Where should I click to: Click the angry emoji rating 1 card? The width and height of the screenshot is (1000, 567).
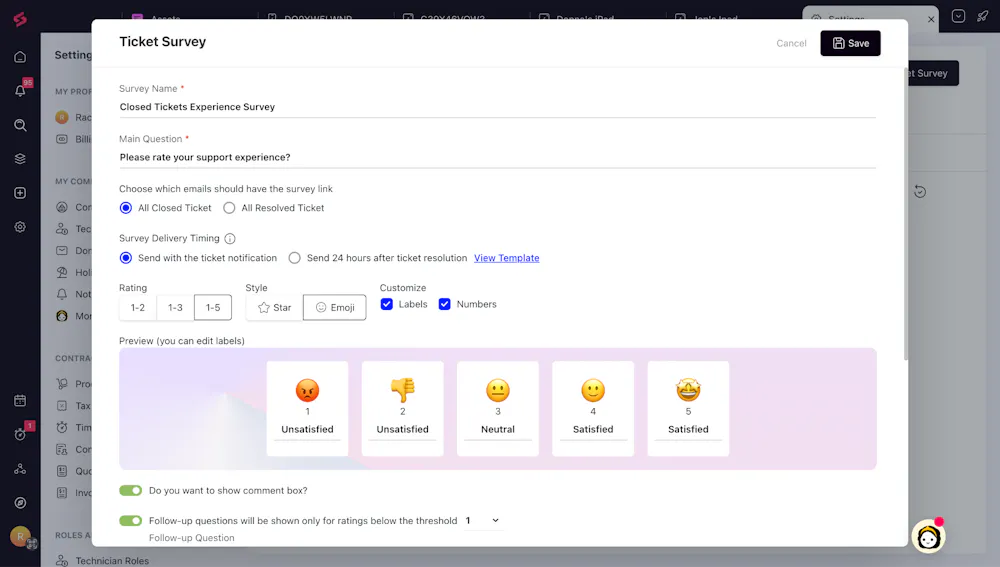click(307, 408)
